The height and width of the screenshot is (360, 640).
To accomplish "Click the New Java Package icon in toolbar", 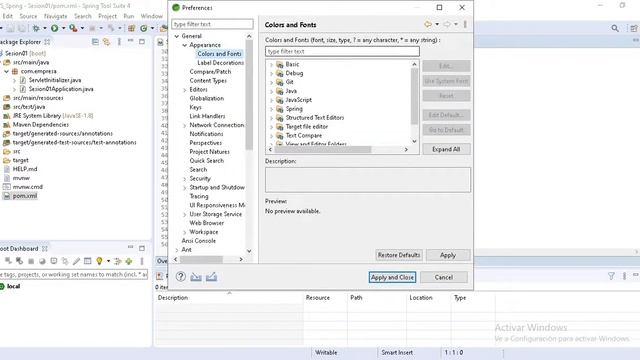I will click(x=131, y=28).
